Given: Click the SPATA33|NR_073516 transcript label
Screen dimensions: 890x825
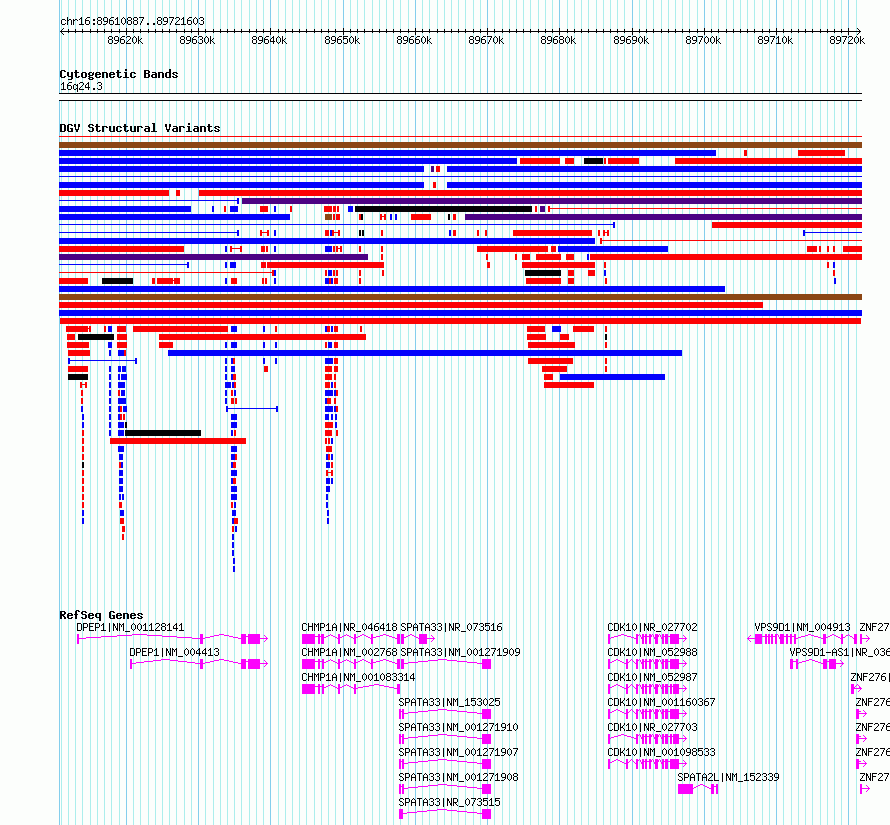Looking at the screenshot, I should pos(451,627).
